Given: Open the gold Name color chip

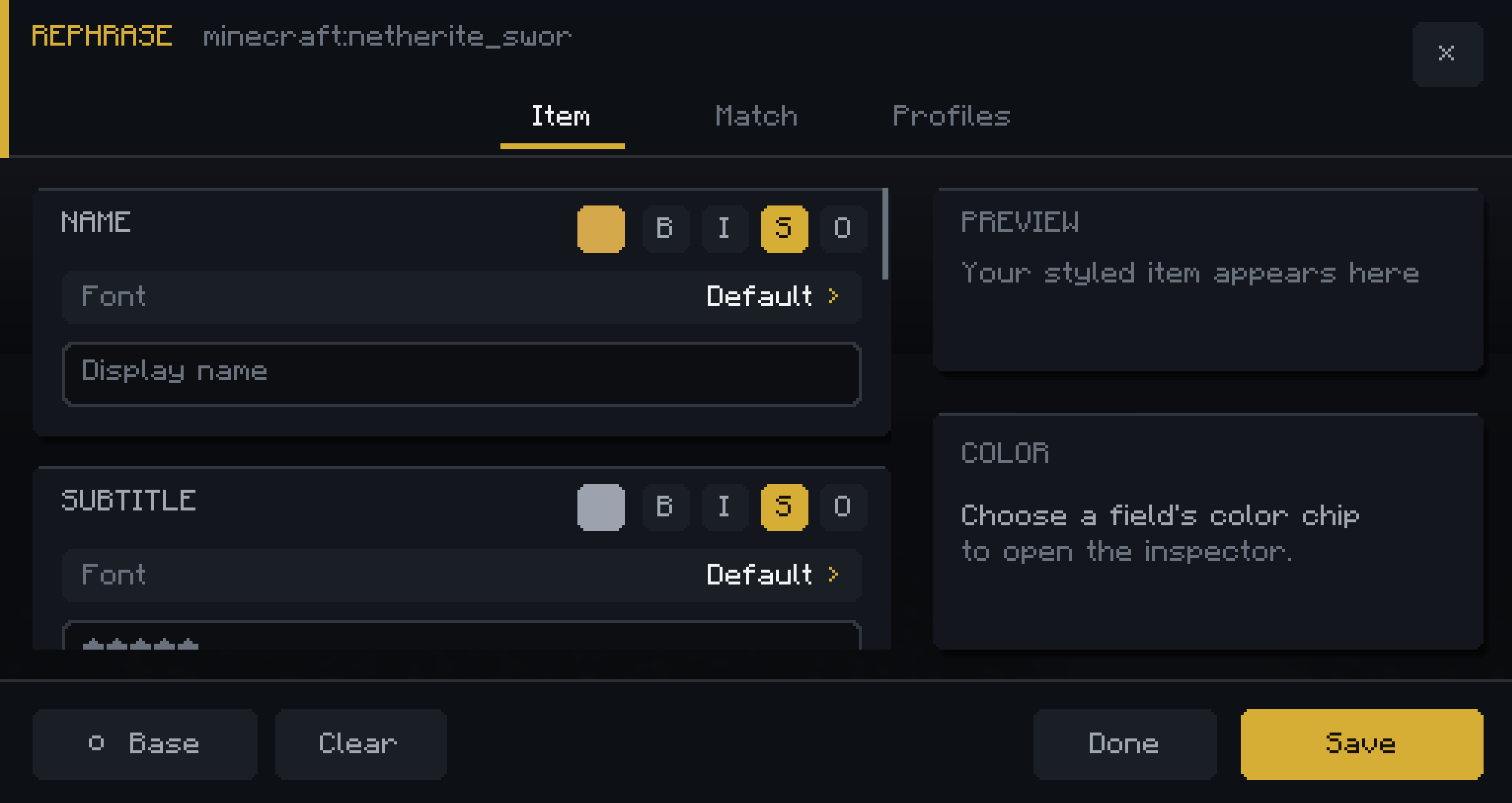Looking at the screenshot, I should click(x=601, y=229).
